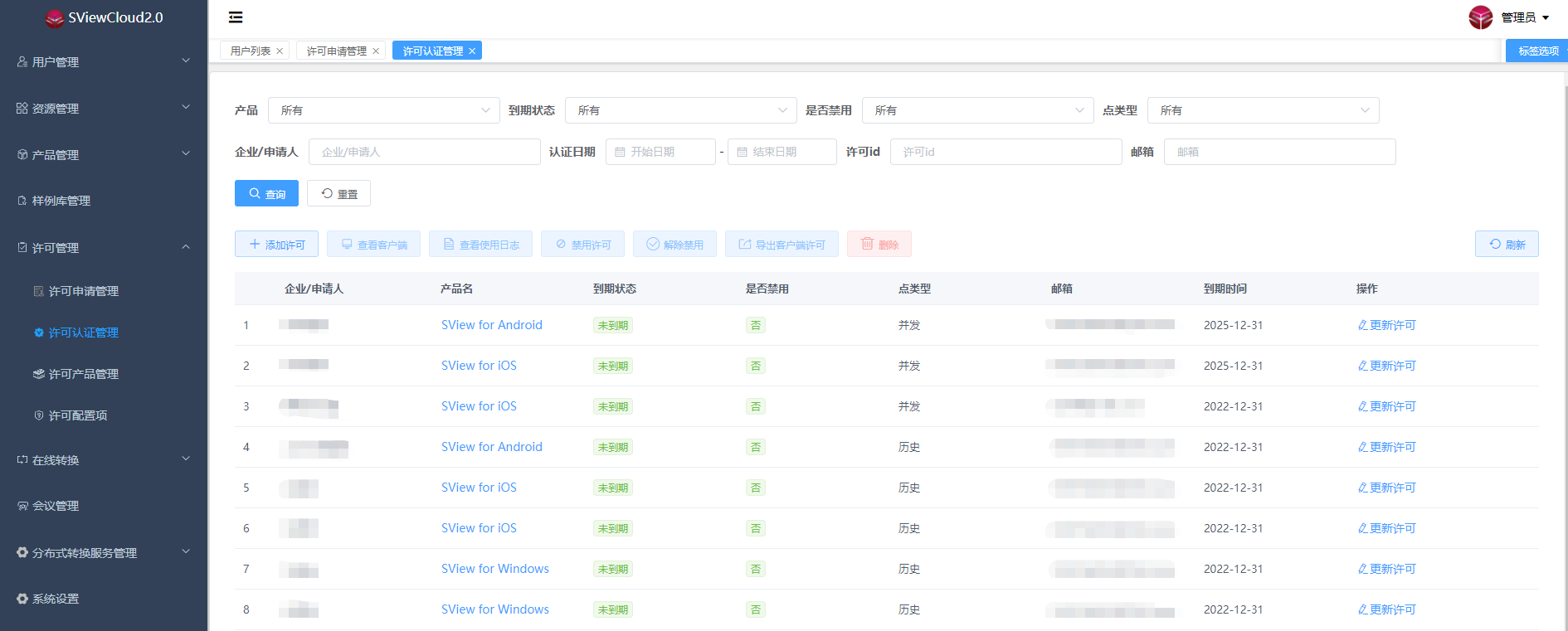
Task: Click the 查询 search button
Action: [x=266, y=193]
